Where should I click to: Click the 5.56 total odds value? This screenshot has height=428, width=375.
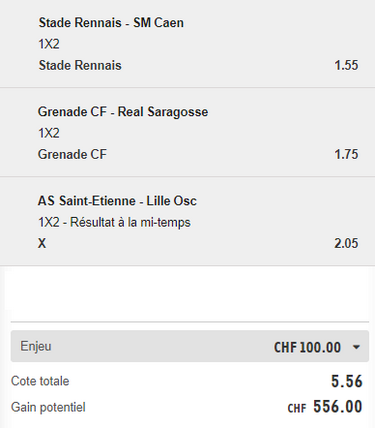pos(347,381)
